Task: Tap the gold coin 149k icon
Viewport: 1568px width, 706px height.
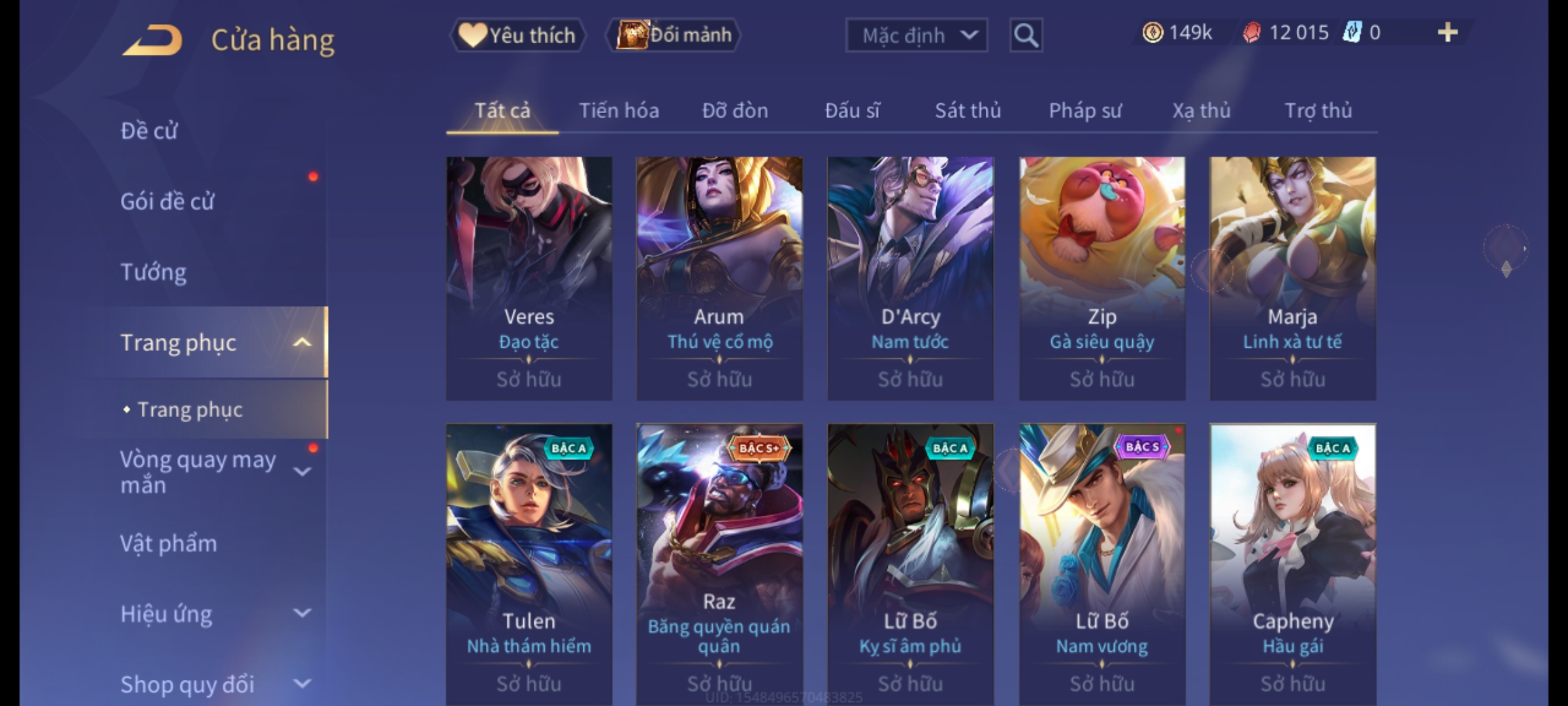Action: (x=1152, y=33)
